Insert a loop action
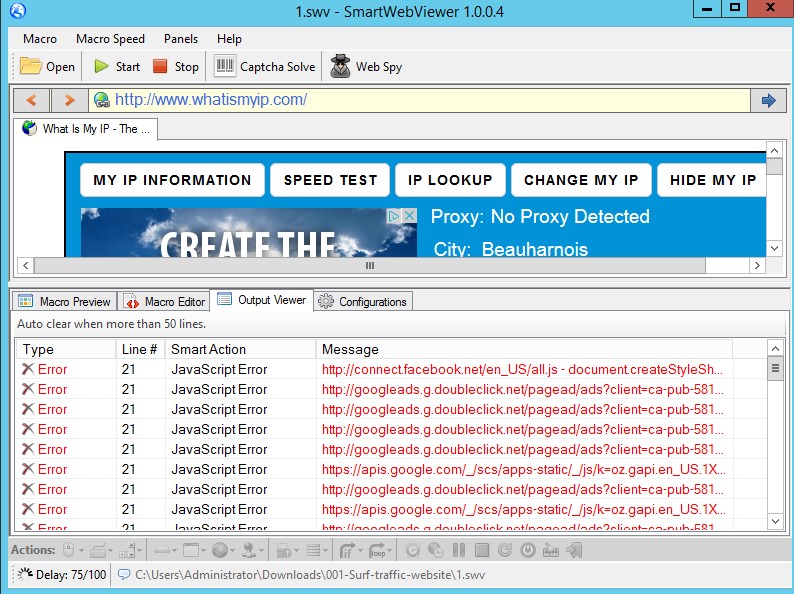 (x=377, y=550)
